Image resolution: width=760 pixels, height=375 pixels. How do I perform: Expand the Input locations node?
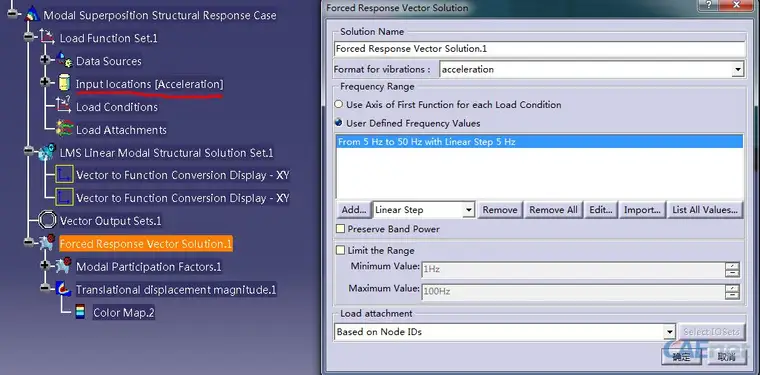[45, 82]
